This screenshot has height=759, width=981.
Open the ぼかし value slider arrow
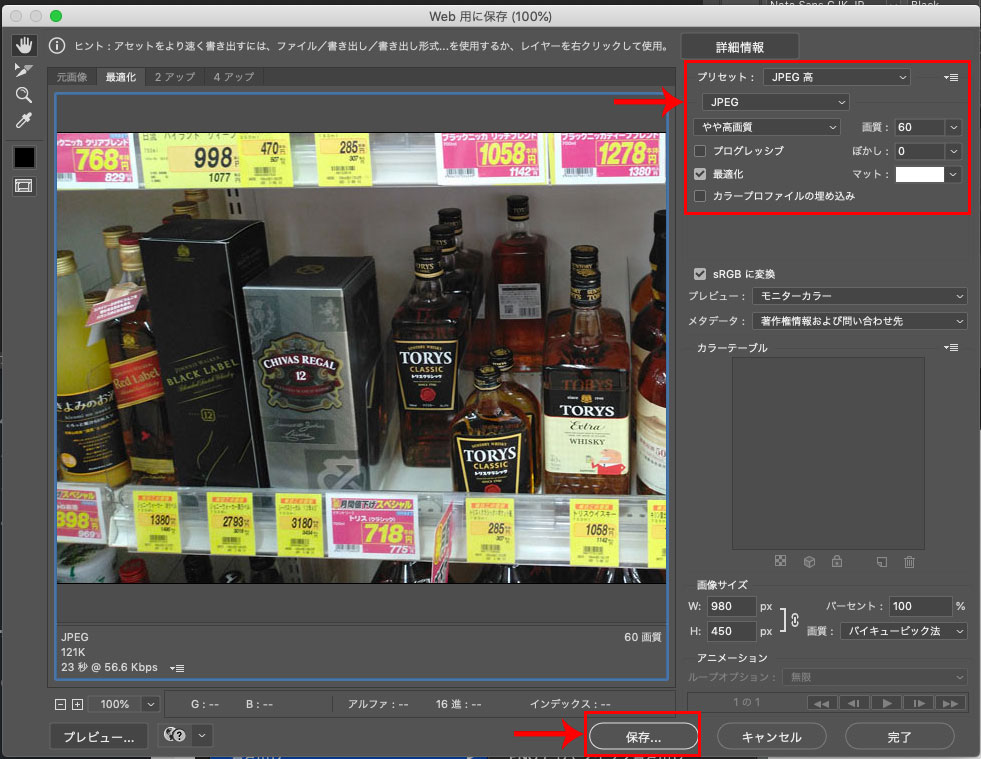click(953, 151)
